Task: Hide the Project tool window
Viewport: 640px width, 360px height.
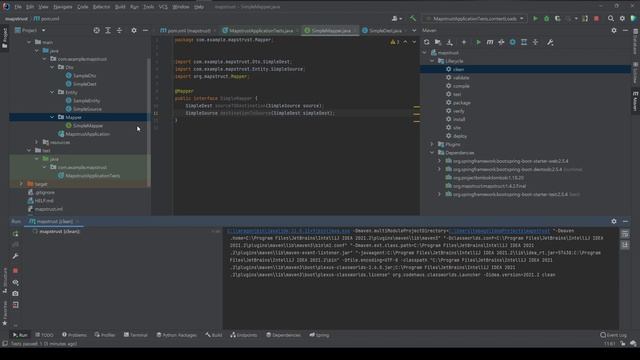Action: pyautogui.click(x=145, y=30)
